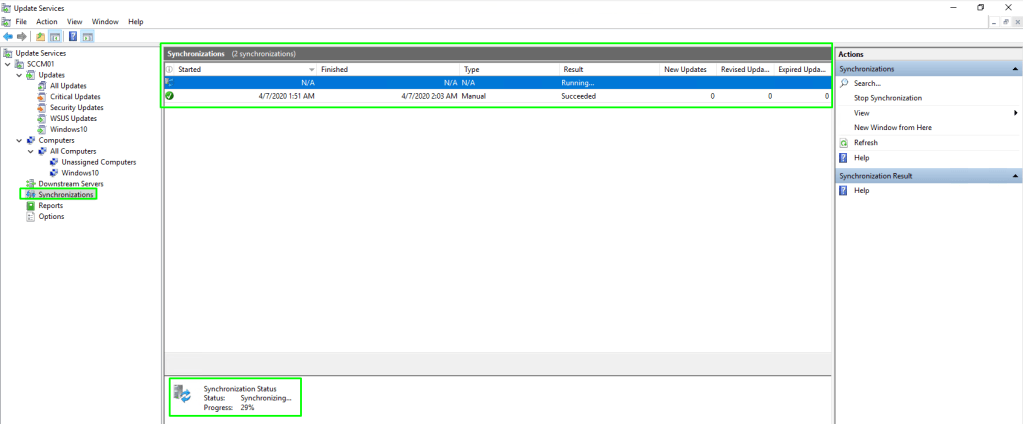
Task: Open Downstream Servers node
Action: (70, 184)
